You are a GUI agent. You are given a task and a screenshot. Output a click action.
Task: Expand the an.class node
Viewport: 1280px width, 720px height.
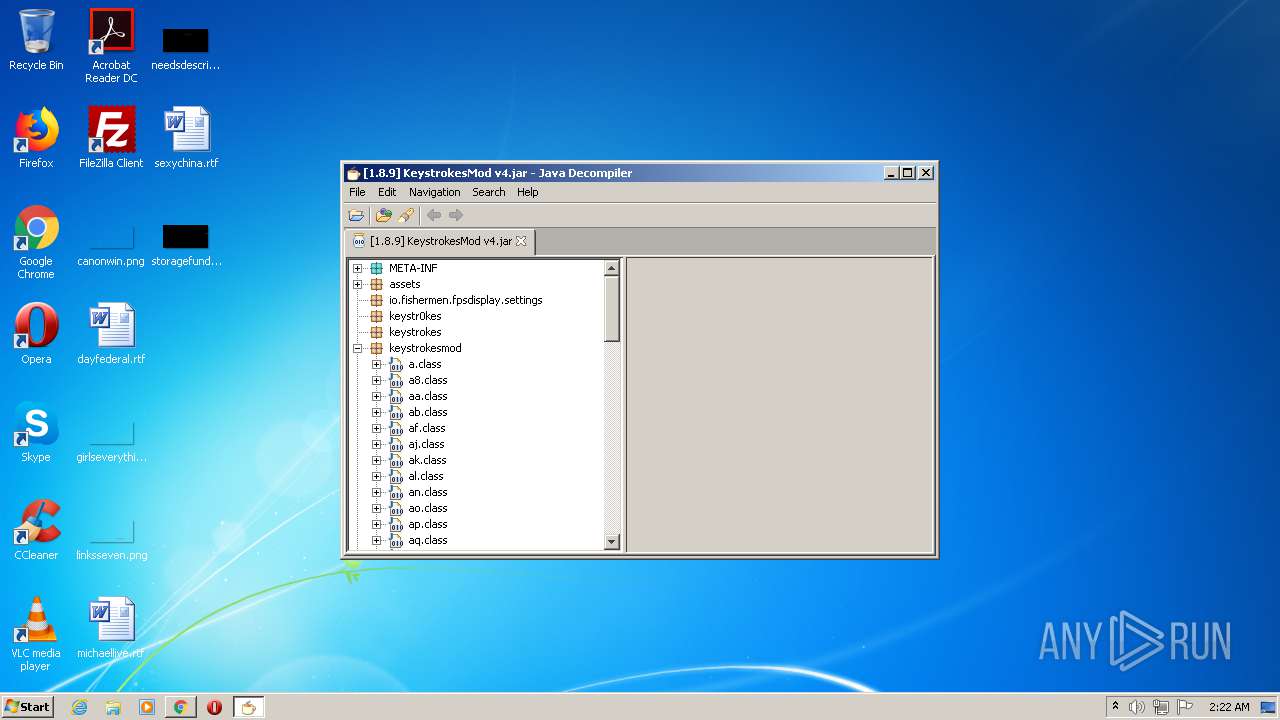[x=377, y=492]
